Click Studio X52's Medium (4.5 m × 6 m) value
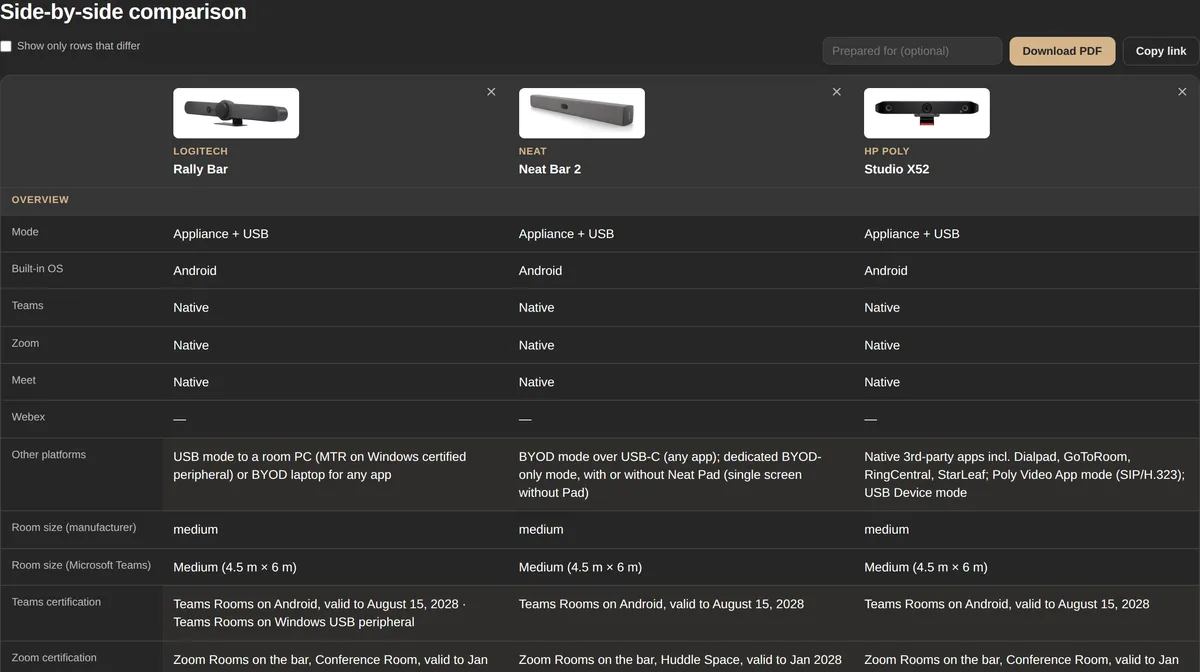 pyautogui.click(x=926, y=567)
